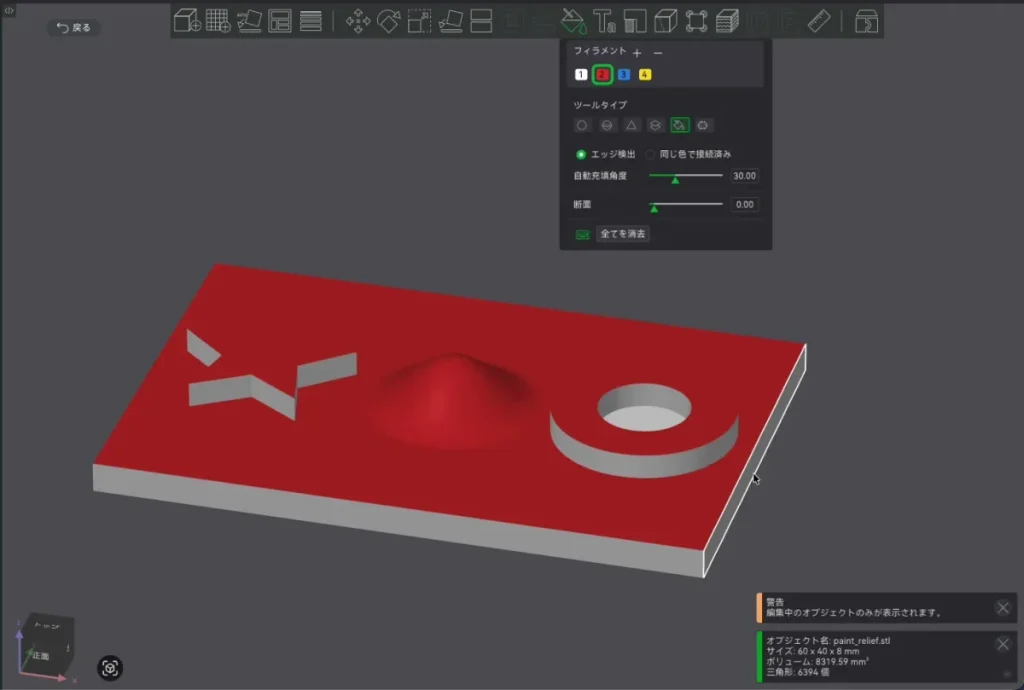Select the エッジ検出 radio option

click(x=581, y=155)
